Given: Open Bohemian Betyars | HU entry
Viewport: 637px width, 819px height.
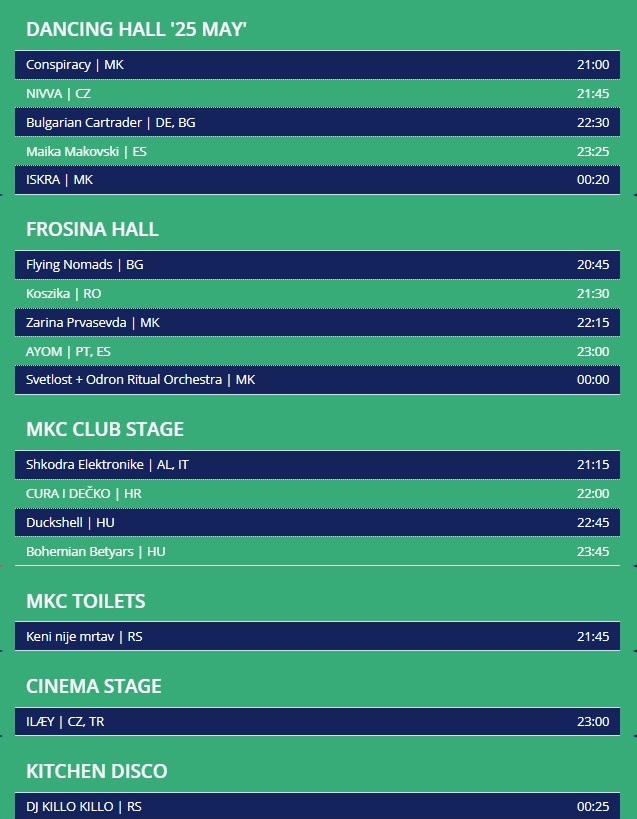Looking at the screenshot, I should (x=317, y=552).
